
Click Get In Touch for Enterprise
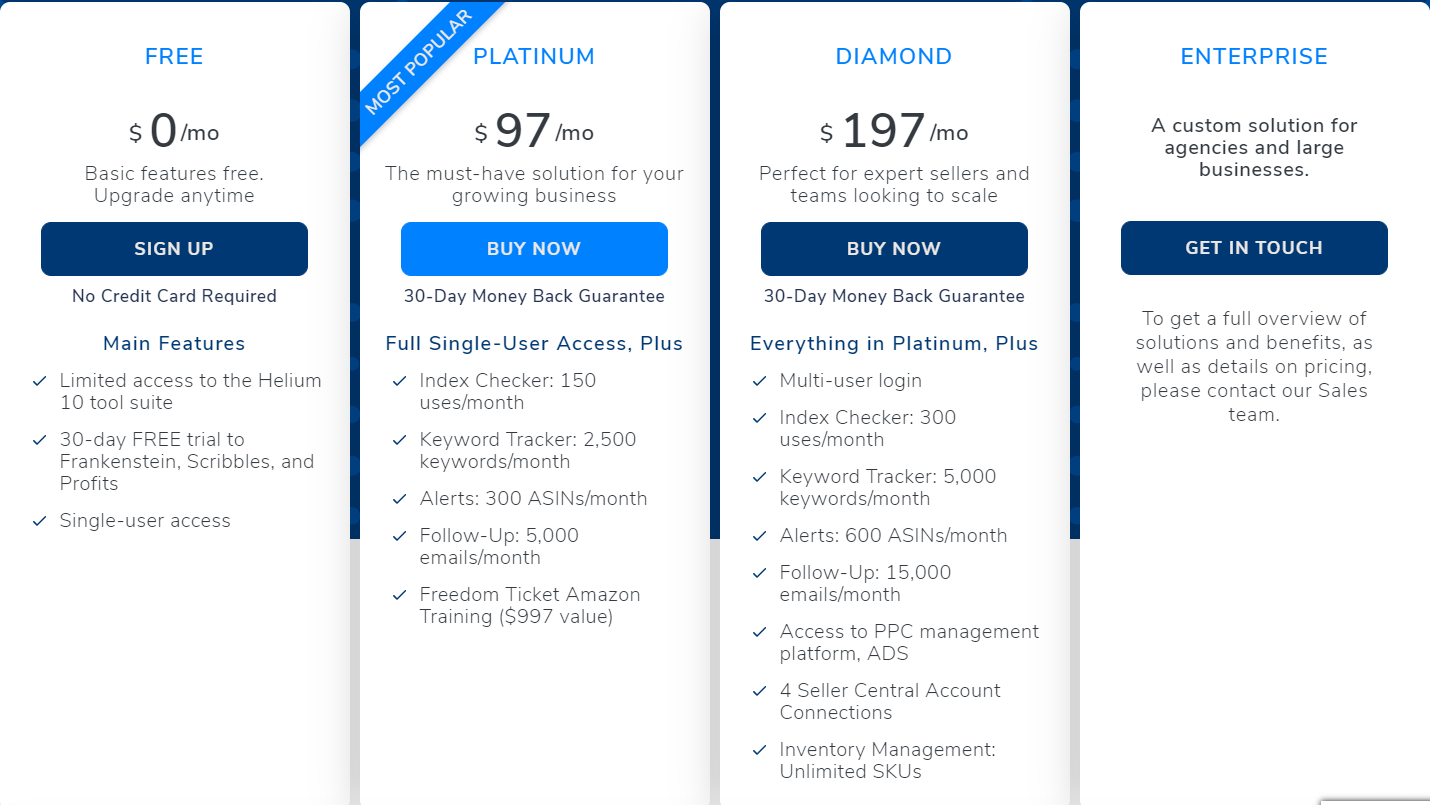pyautogui.click(x=1254, y=248)
